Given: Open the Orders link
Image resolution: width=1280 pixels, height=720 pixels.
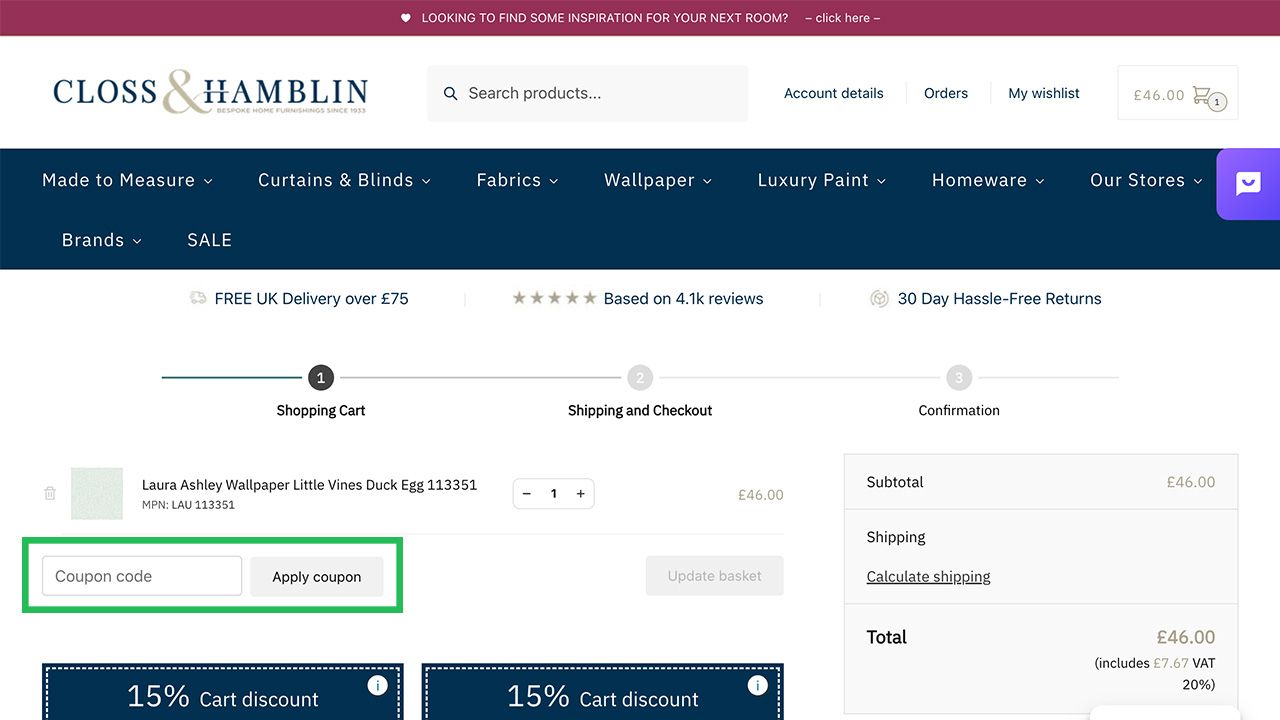Looking at the screenshot, I should 946,93.
